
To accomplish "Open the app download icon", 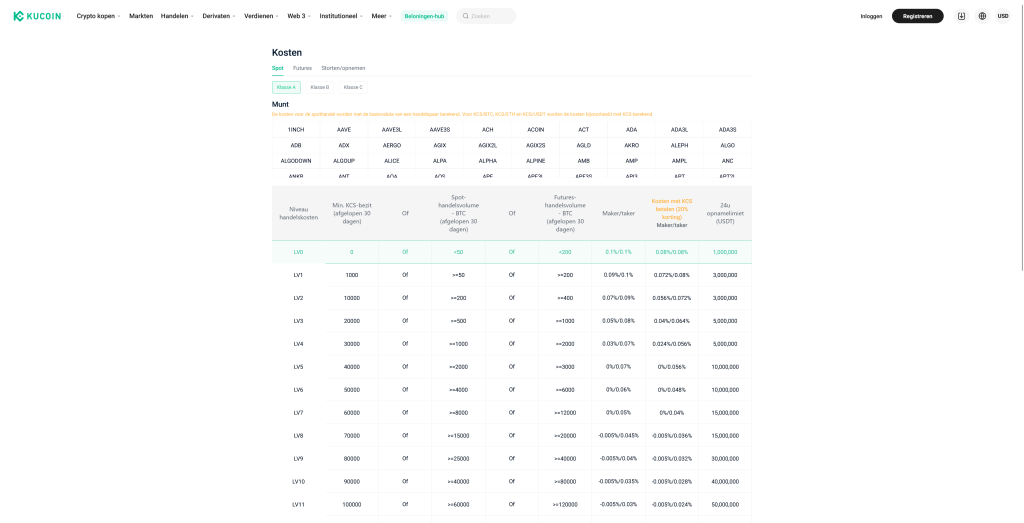I will pos(961,16).
